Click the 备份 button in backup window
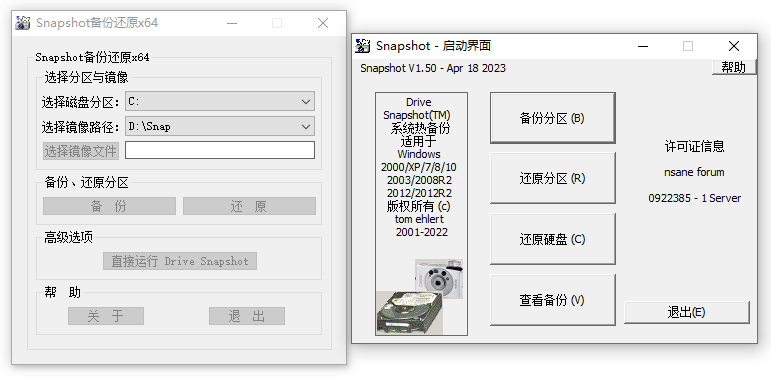The width and height of the screenshot is (771, 378). [109, 206]
